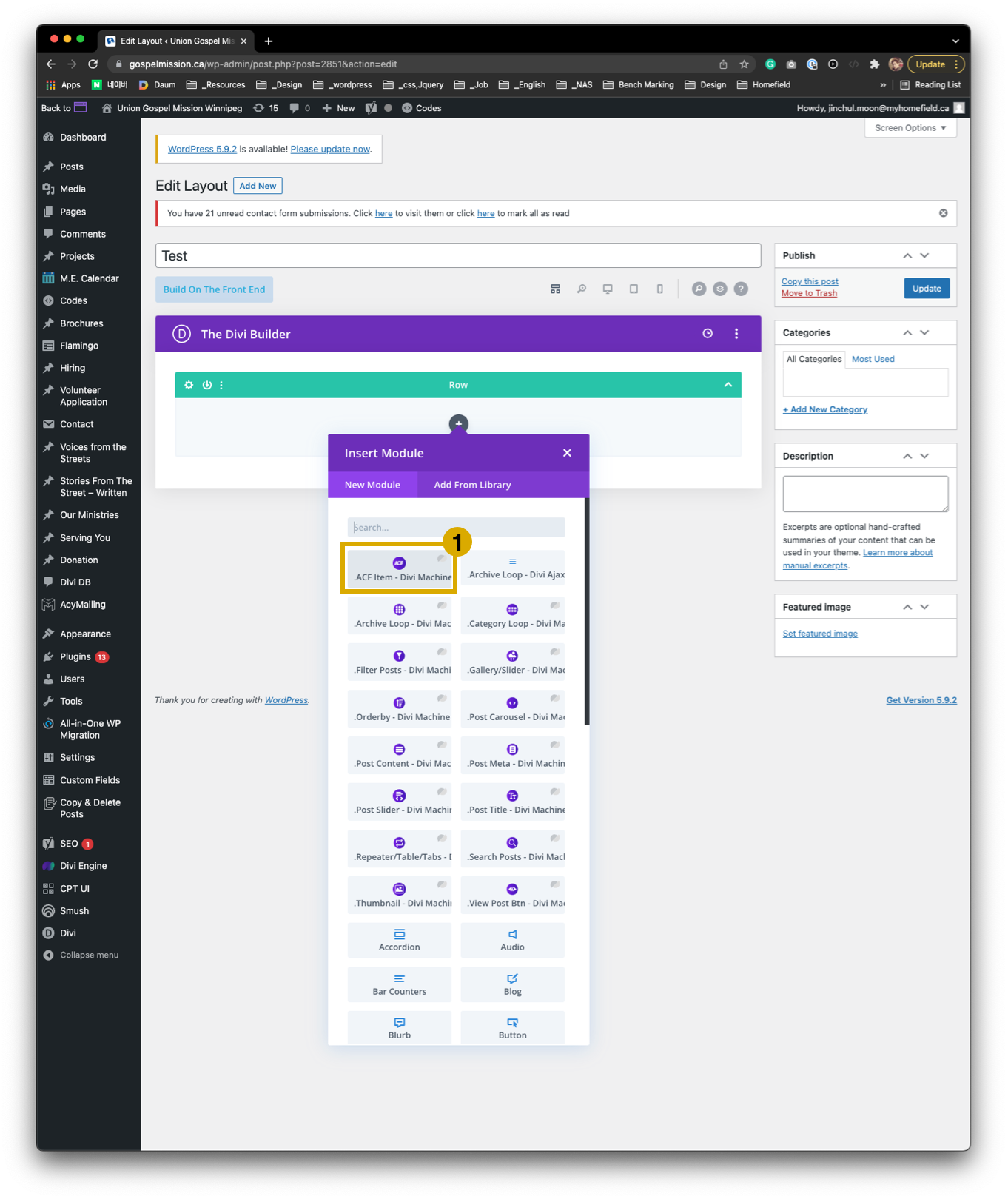
Task: Insert the Accordion module
Action: pos(400,940)
